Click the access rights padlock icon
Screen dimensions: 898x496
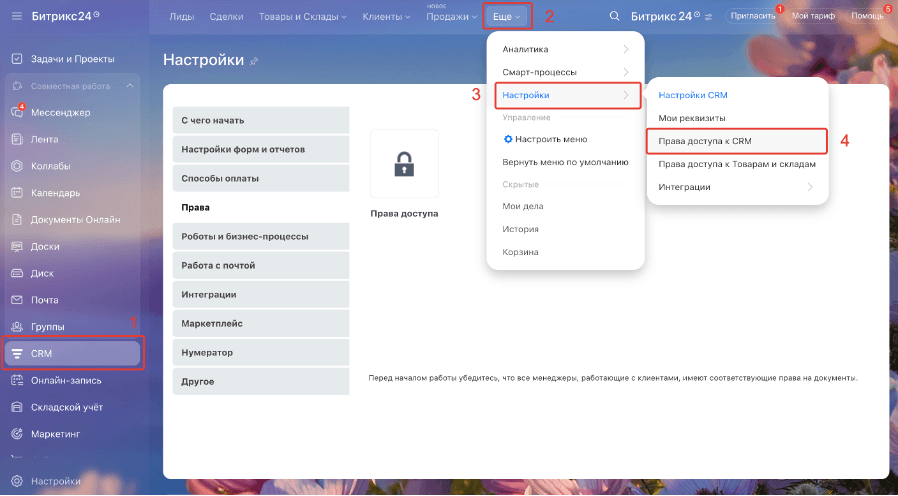coord(404,163)
